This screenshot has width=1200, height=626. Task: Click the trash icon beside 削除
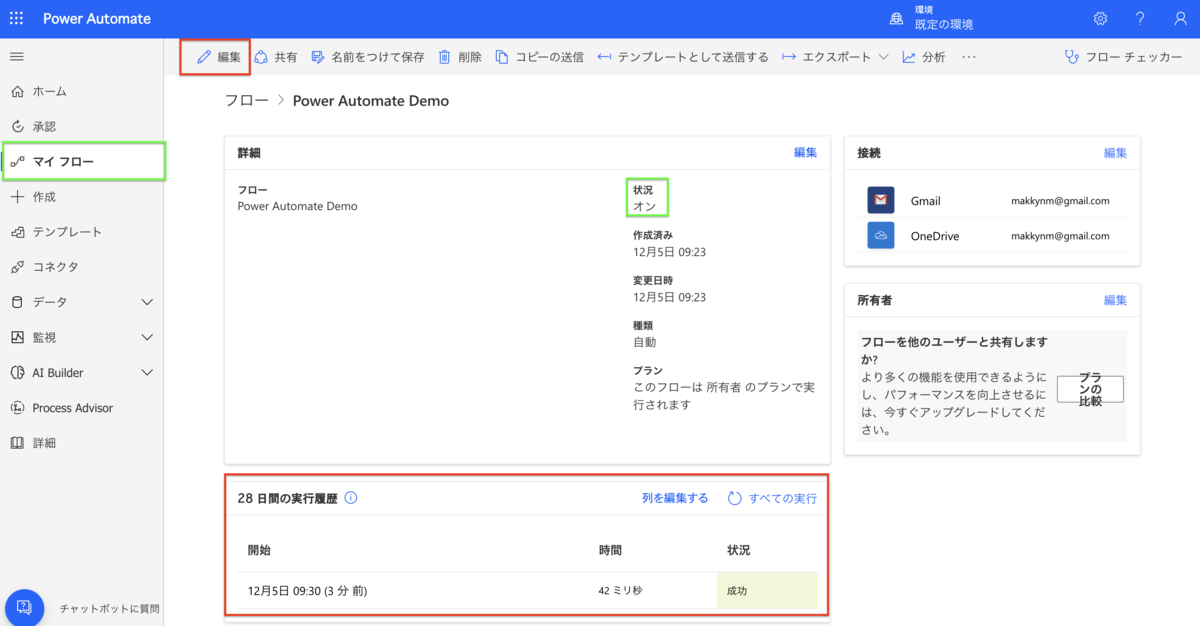(x=445, y=57)
